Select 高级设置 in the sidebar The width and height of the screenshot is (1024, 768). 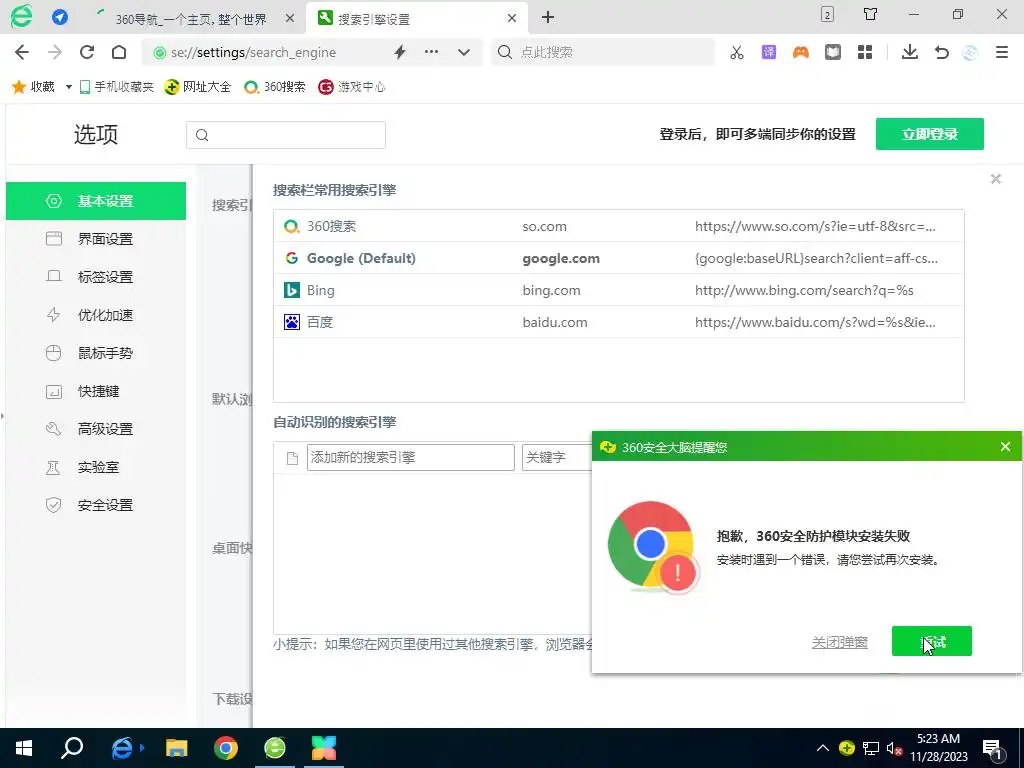[x=96, y=429]
